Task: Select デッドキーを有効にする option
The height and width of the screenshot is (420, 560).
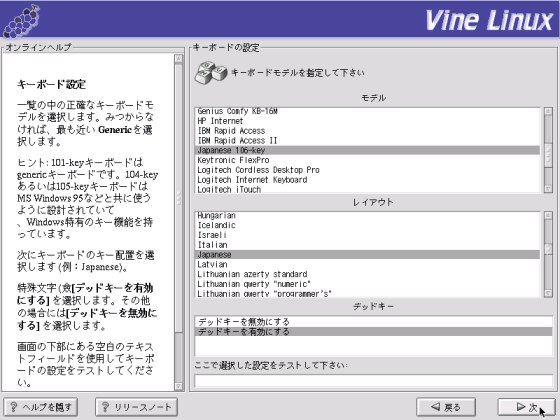Action: point(374,331)
